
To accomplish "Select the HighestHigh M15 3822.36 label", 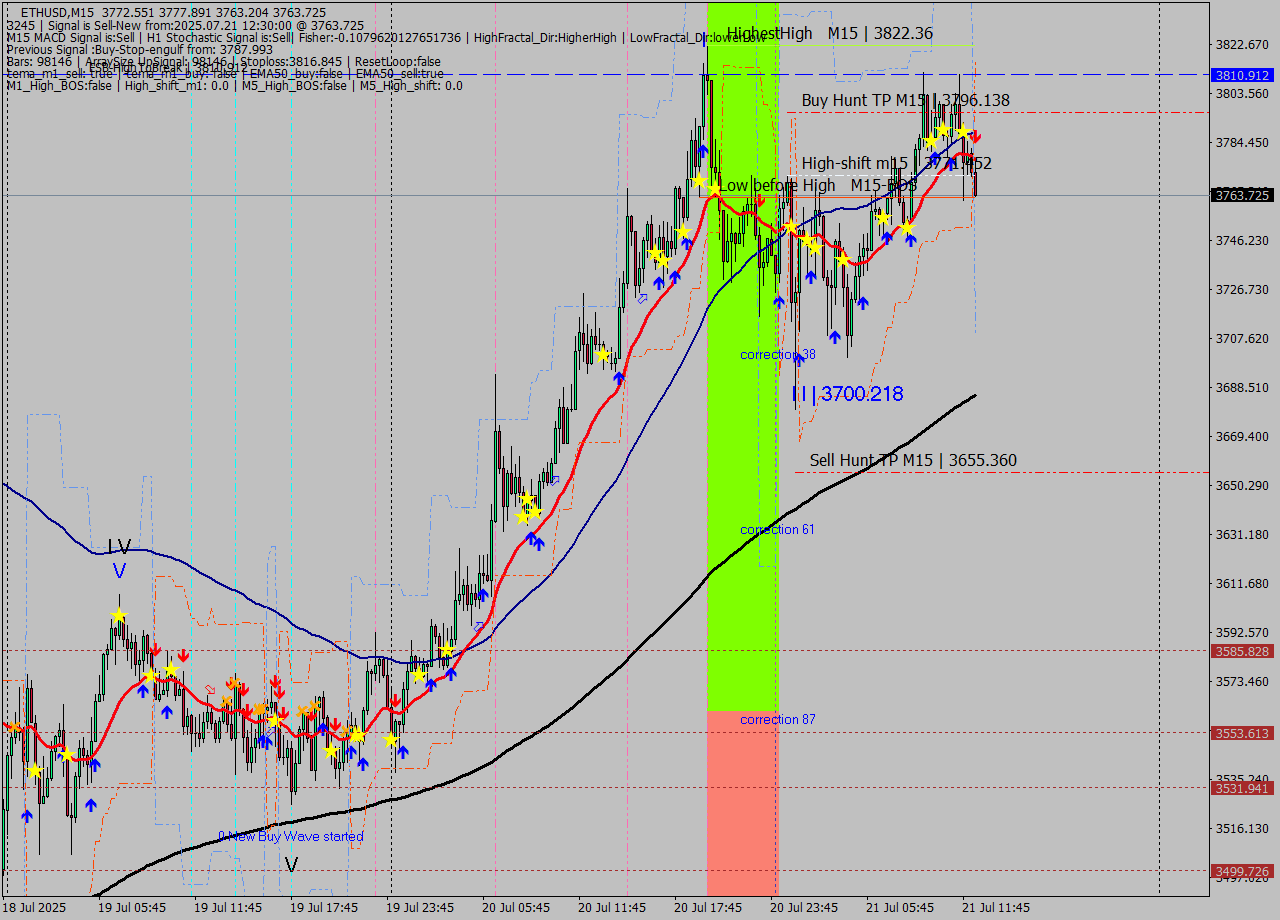I will tap(830, 34).
